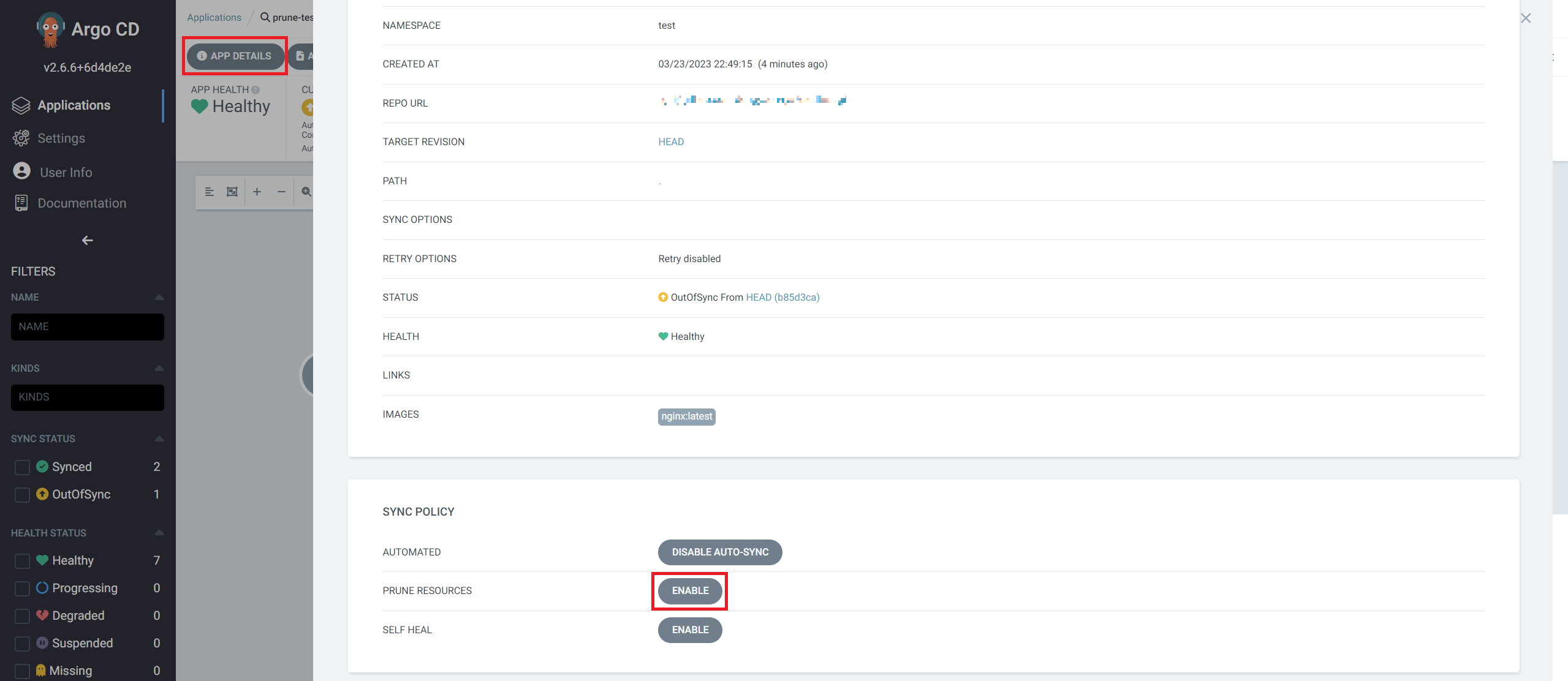Click the User Info avatar icon
The image size is (1568, 681).
pyautogui.click(x=21, y=171)
